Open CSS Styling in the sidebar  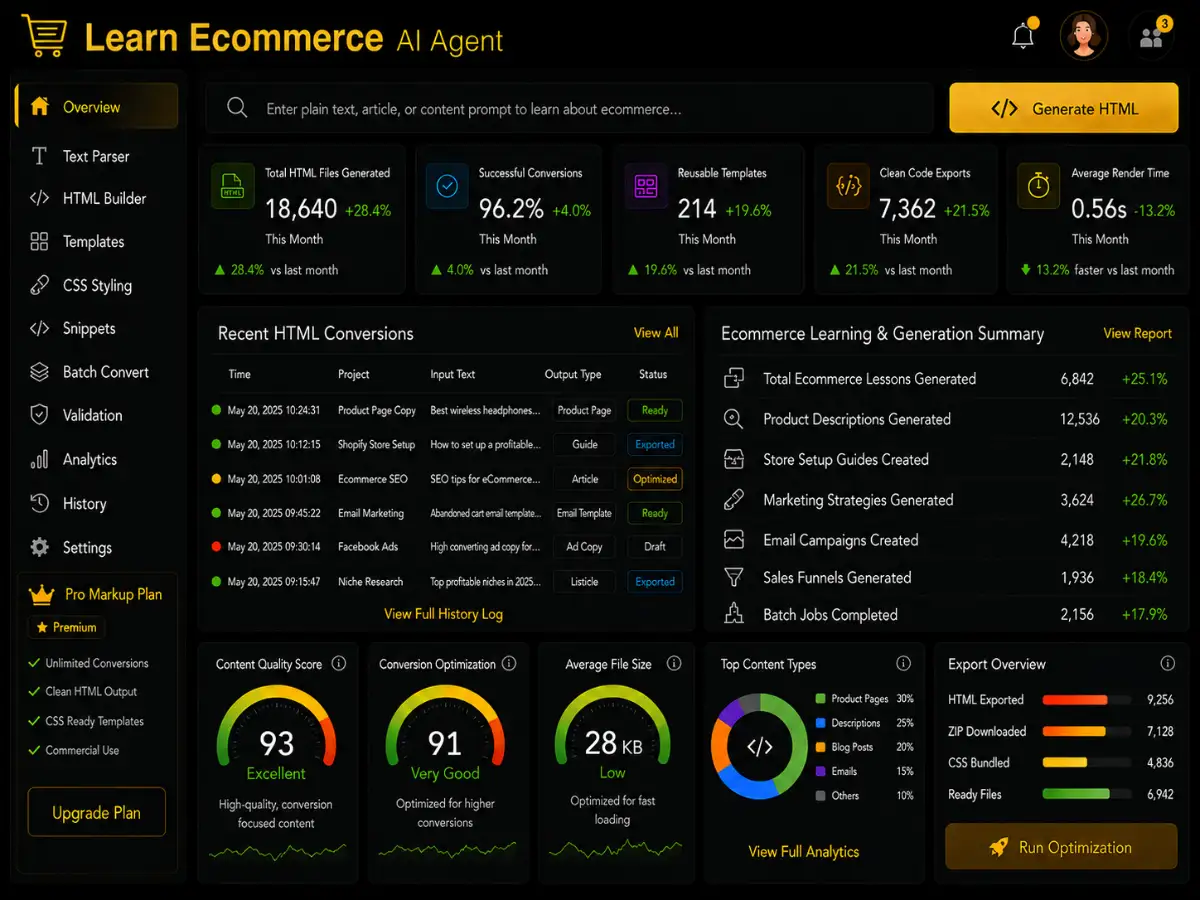[97, 285]
